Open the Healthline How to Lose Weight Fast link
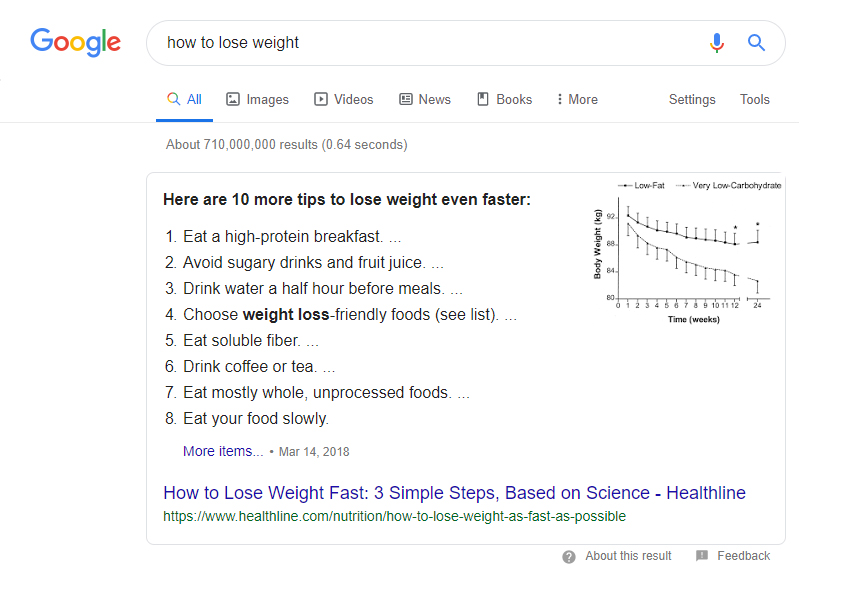This screenshot has height=593, width=848. click(x=454, y=493)
